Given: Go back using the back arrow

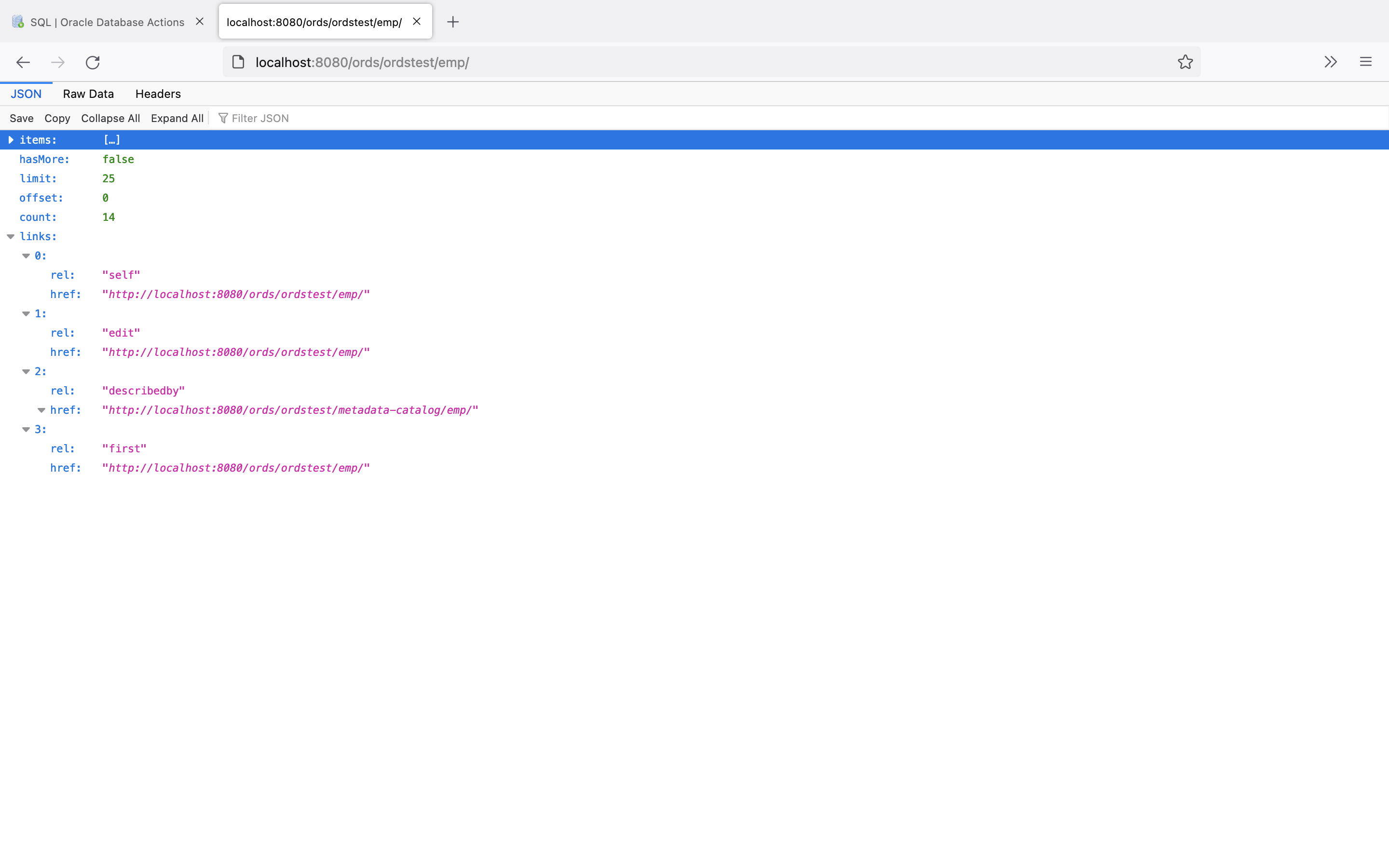Looking at the screenshot, I should [x=22, y=62].
